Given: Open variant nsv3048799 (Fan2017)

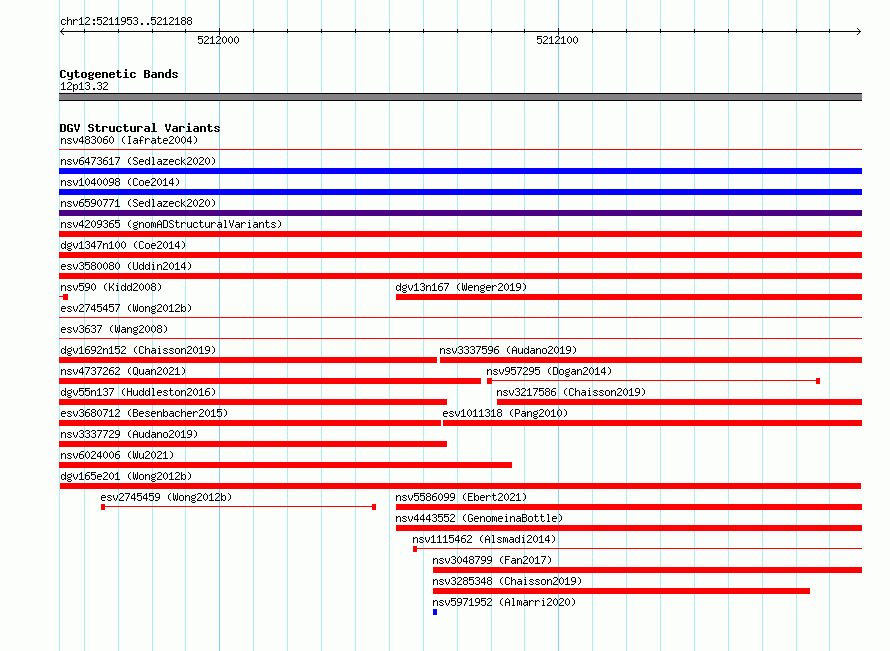Looking at the screenshot, I should [x=492, y=560].
